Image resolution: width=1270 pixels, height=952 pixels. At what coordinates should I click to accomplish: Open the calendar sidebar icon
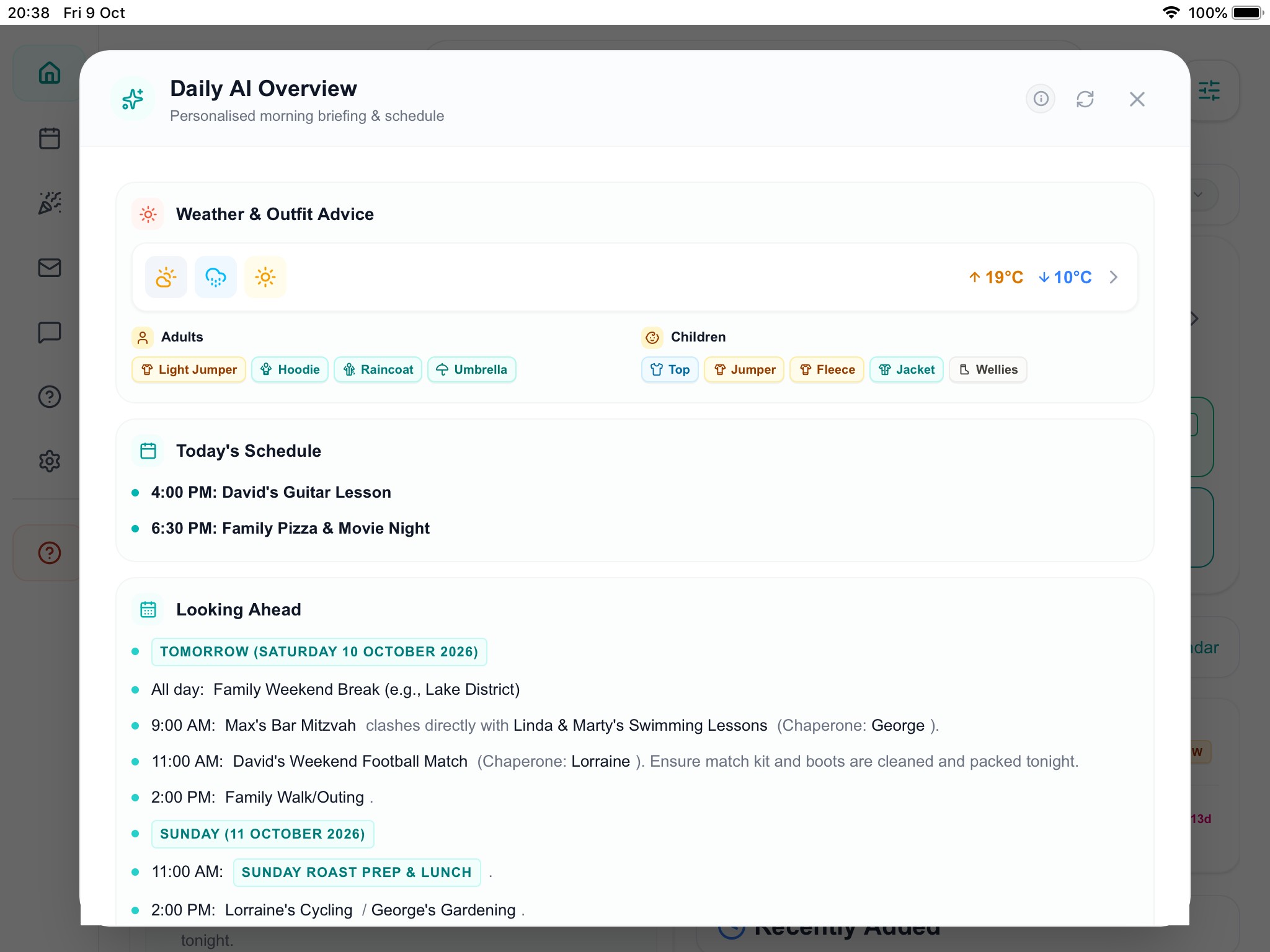50,138
